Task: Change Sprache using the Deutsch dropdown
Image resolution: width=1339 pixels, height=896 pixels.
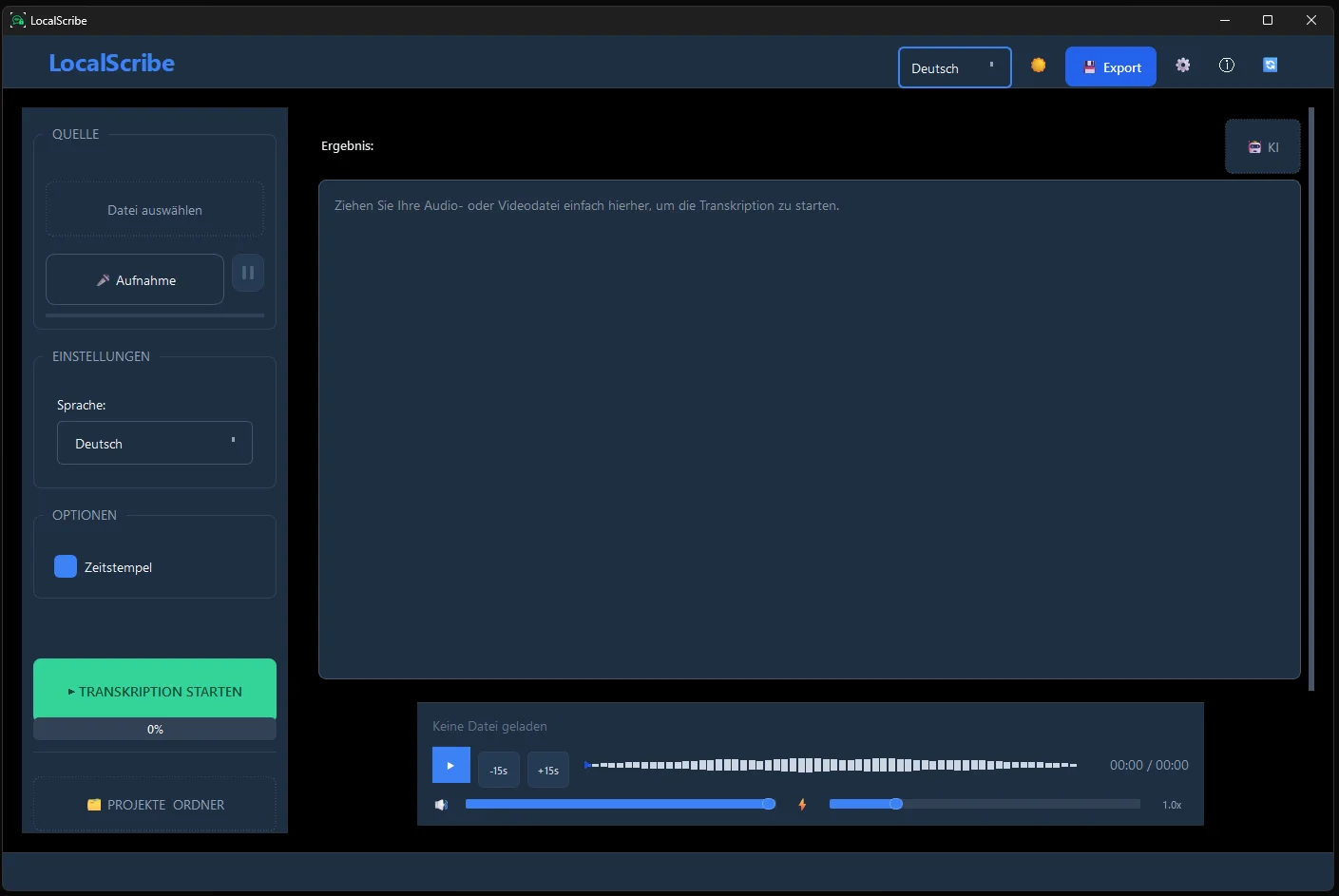Action: click(154, 443)
